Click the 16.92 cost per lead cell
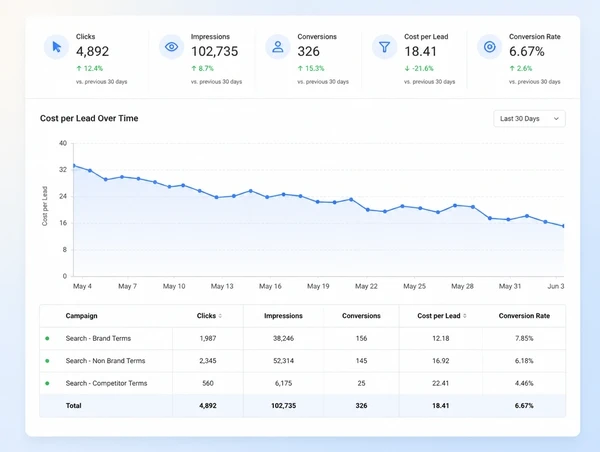The width and height of the screenshot is (600, 452). click(440, 361)
